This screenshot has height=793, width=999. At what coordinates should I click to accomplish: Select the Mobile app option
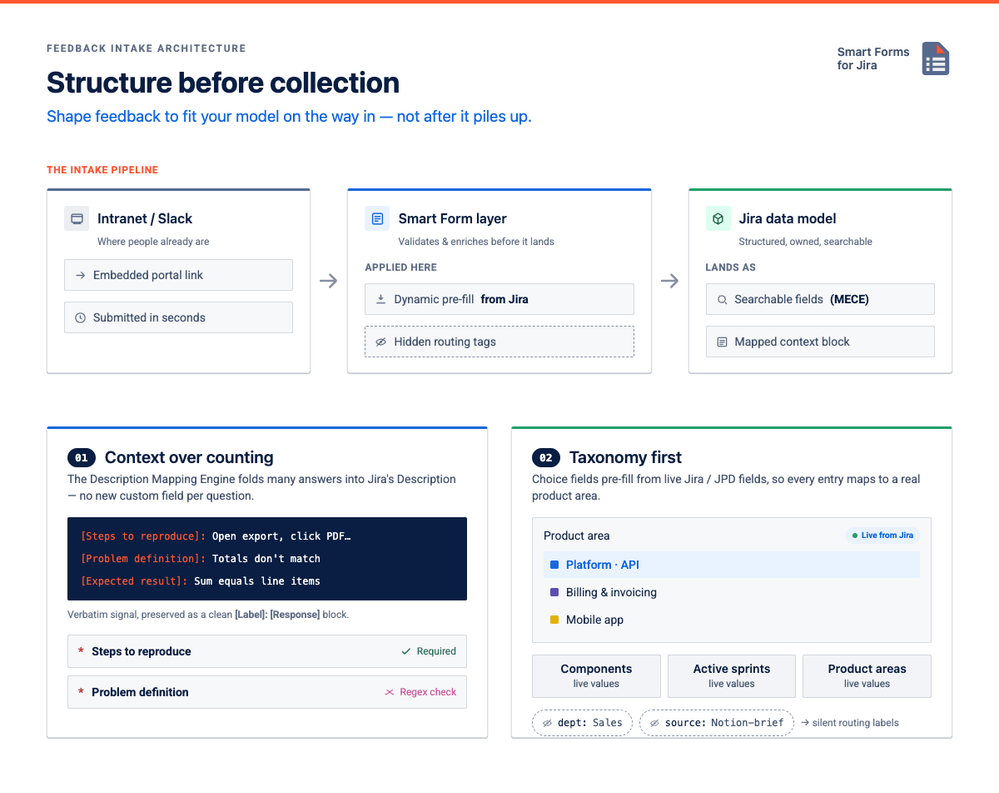coord(731,620)
